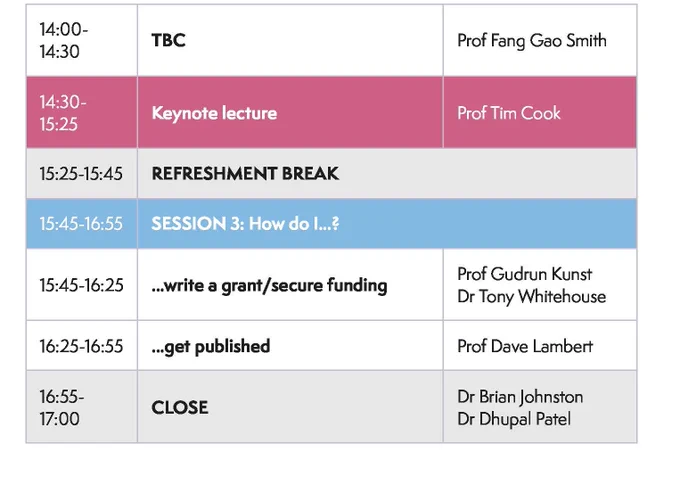
Task: Click the Prof Fang Gao Smith name
Action: 532,41
